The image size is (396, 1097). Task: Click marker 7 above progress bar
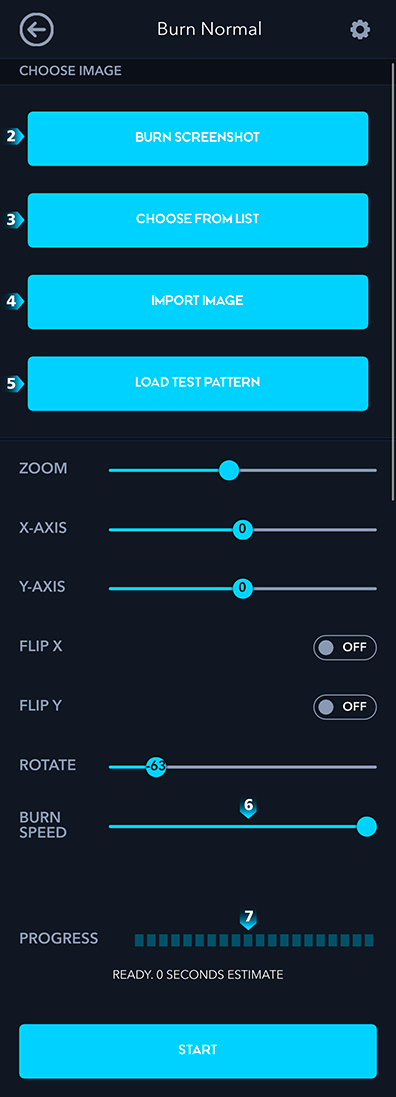point(248,919)
